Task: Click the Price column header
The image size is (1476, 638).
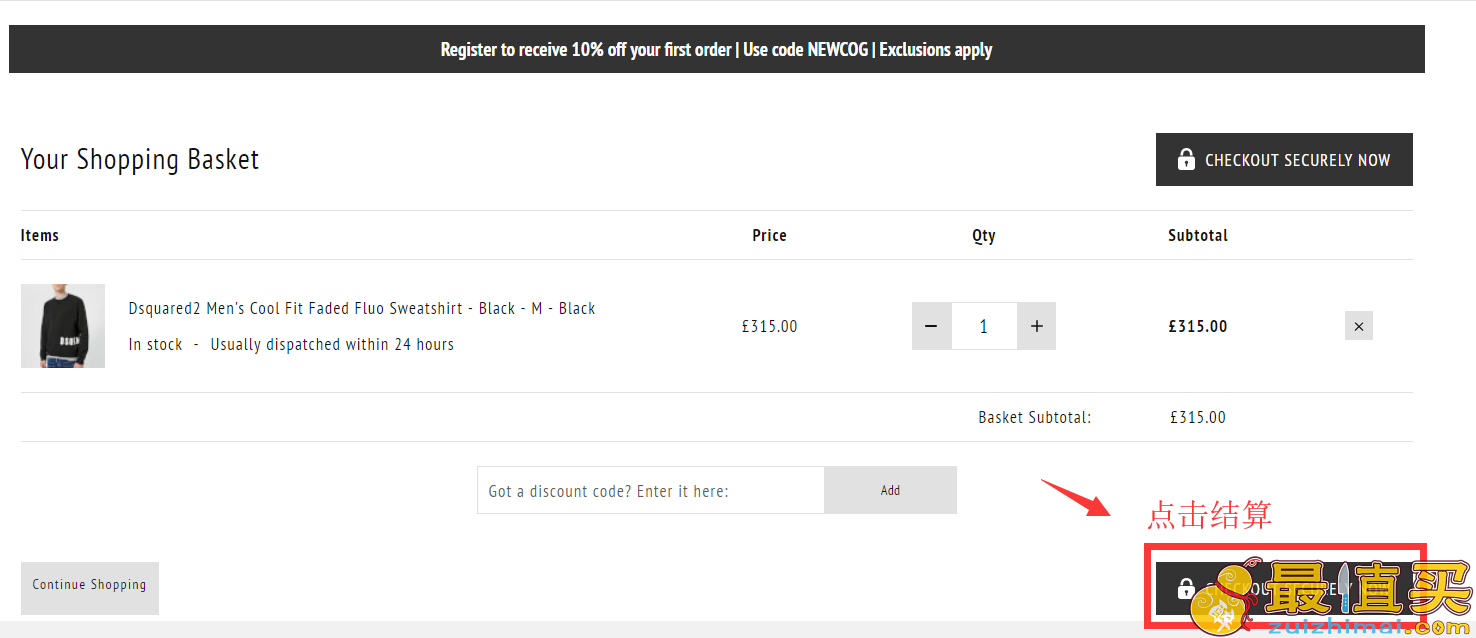Action: pos(769,235)
